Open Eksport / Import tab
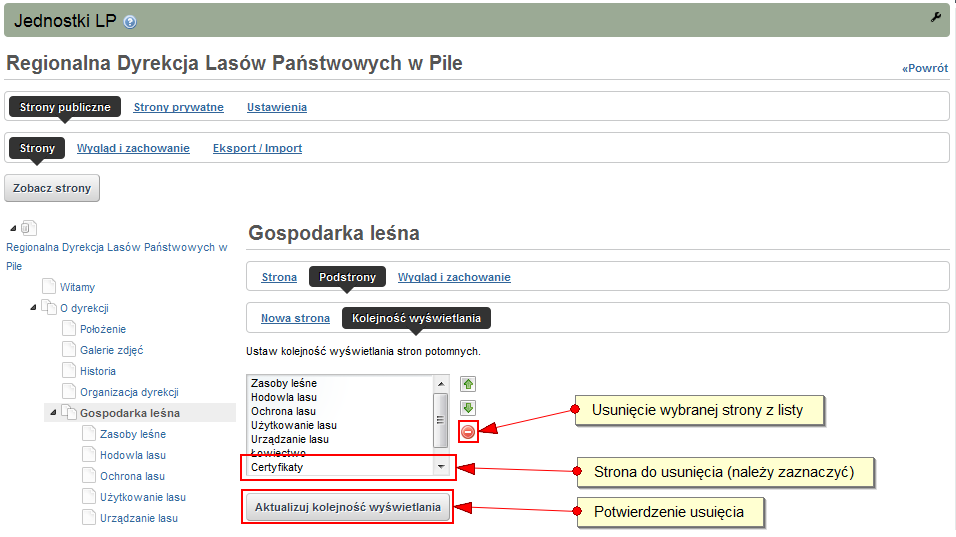This screenshot has width=956, height=537. point(257,148)
